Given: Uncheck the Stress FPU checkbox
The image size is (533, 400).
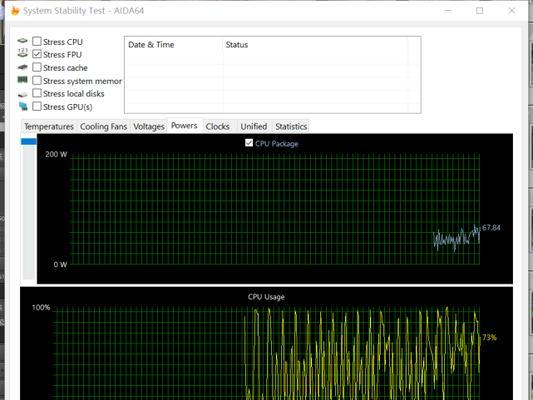Looking at the screenshot, I should point(37,54).
